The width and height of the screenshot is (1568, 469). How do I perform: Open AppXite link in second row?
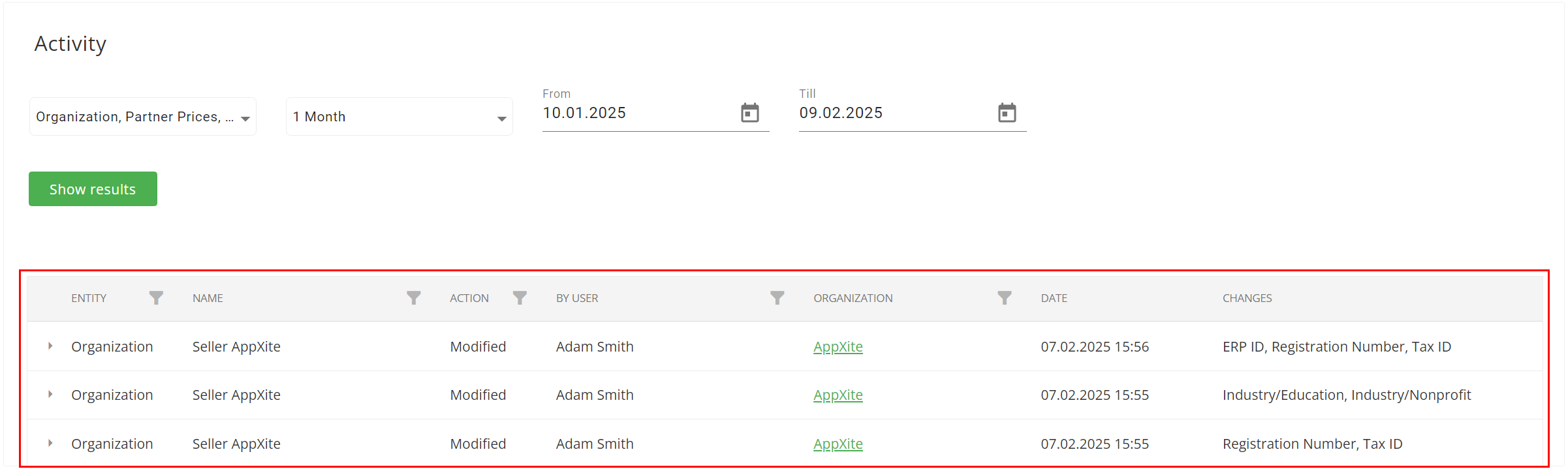tap(838, 395)
